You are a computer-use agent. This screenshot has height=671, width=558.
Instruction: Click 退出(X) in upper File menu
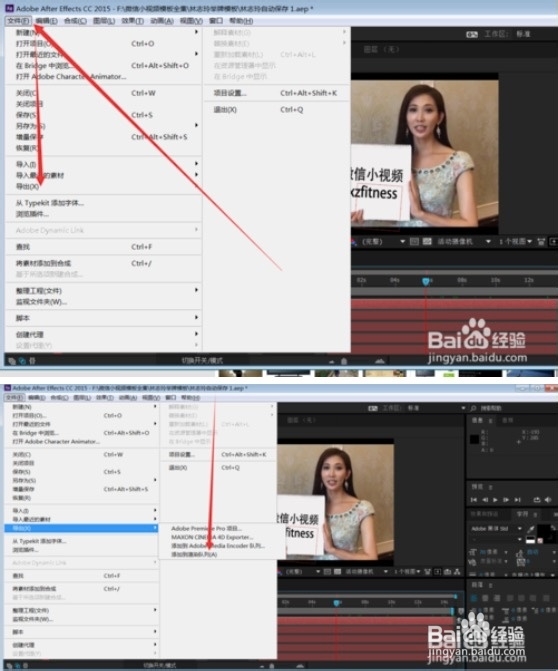point(225,110)
